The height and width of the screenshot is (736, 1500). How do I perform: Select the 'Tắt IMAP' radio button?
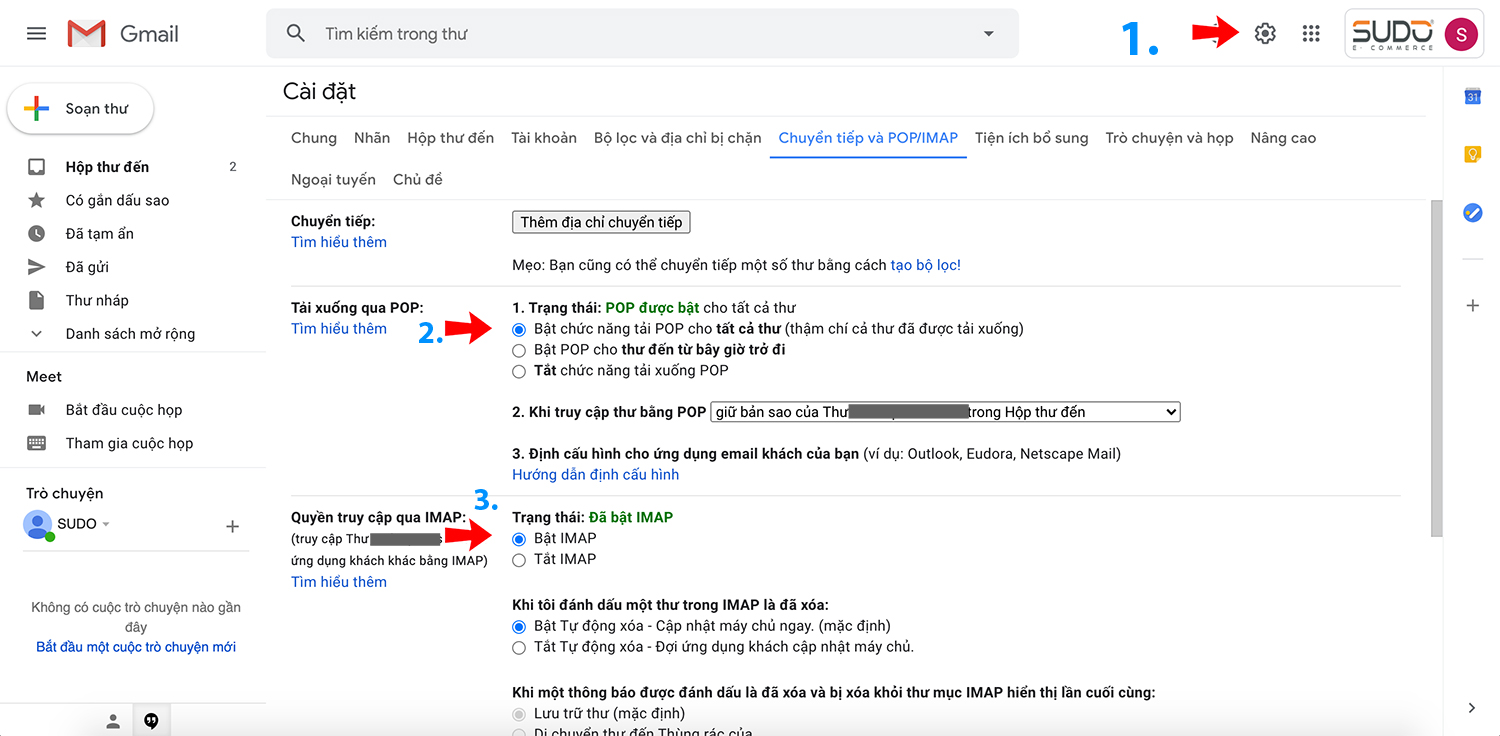pos(519,559)
